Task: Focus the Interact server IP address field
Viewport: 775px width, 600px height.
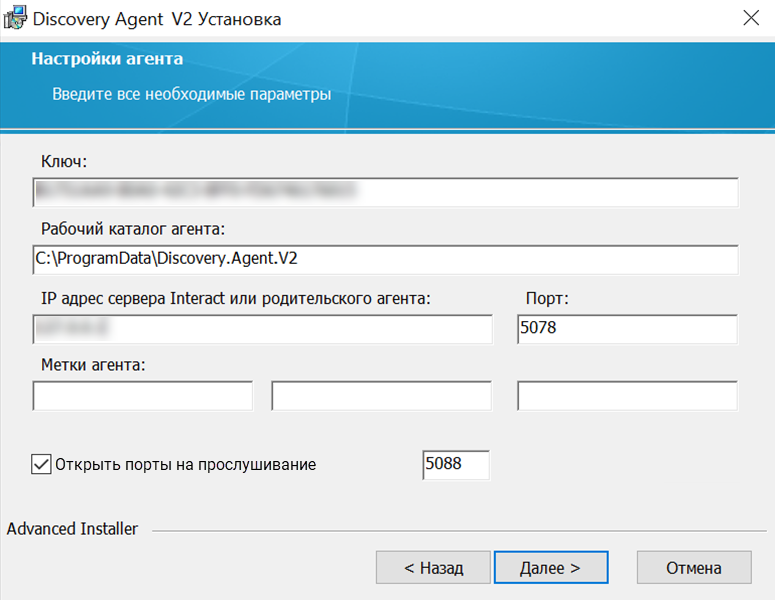Action: pos(262,329)
